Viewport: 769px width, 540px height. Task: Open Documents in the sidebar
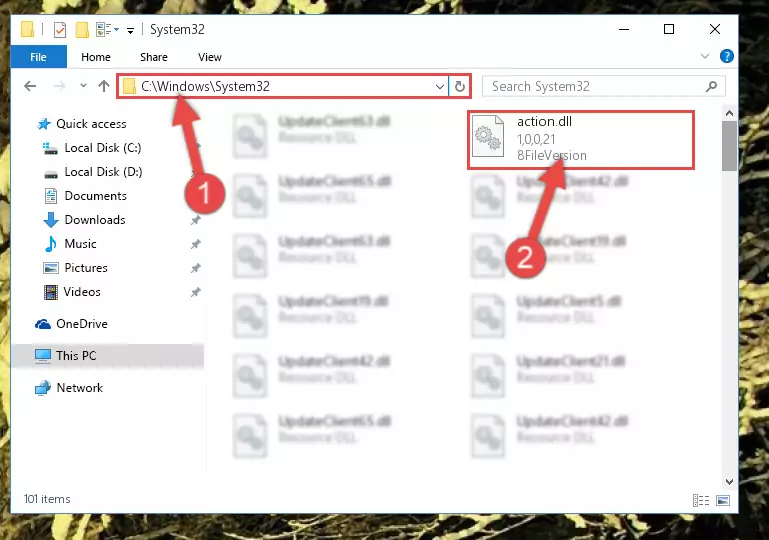click(95, 196)
